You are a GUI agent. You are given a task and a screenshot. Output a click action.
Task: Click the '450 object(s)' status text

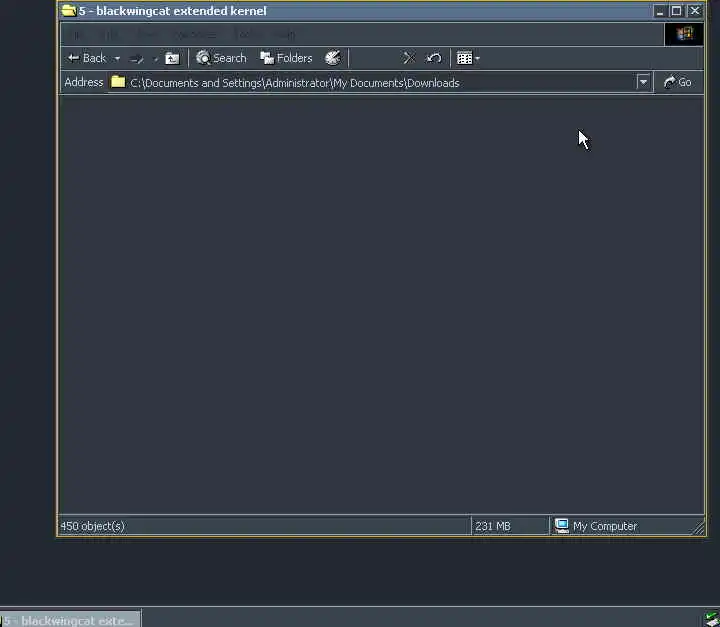pos(92,526)
